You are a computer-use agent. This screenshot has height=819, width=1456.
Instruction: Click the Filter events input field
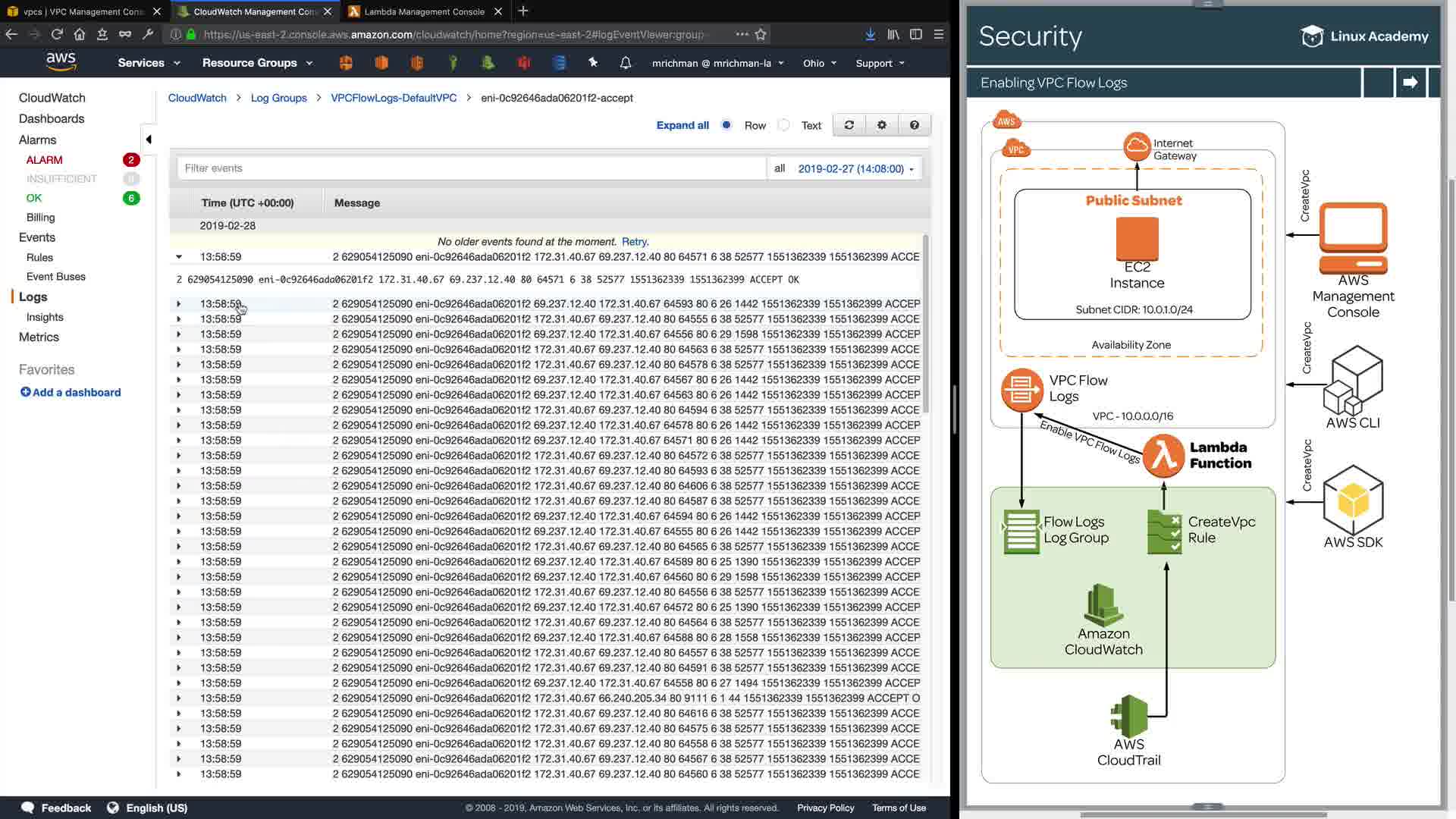pos(470,168)
